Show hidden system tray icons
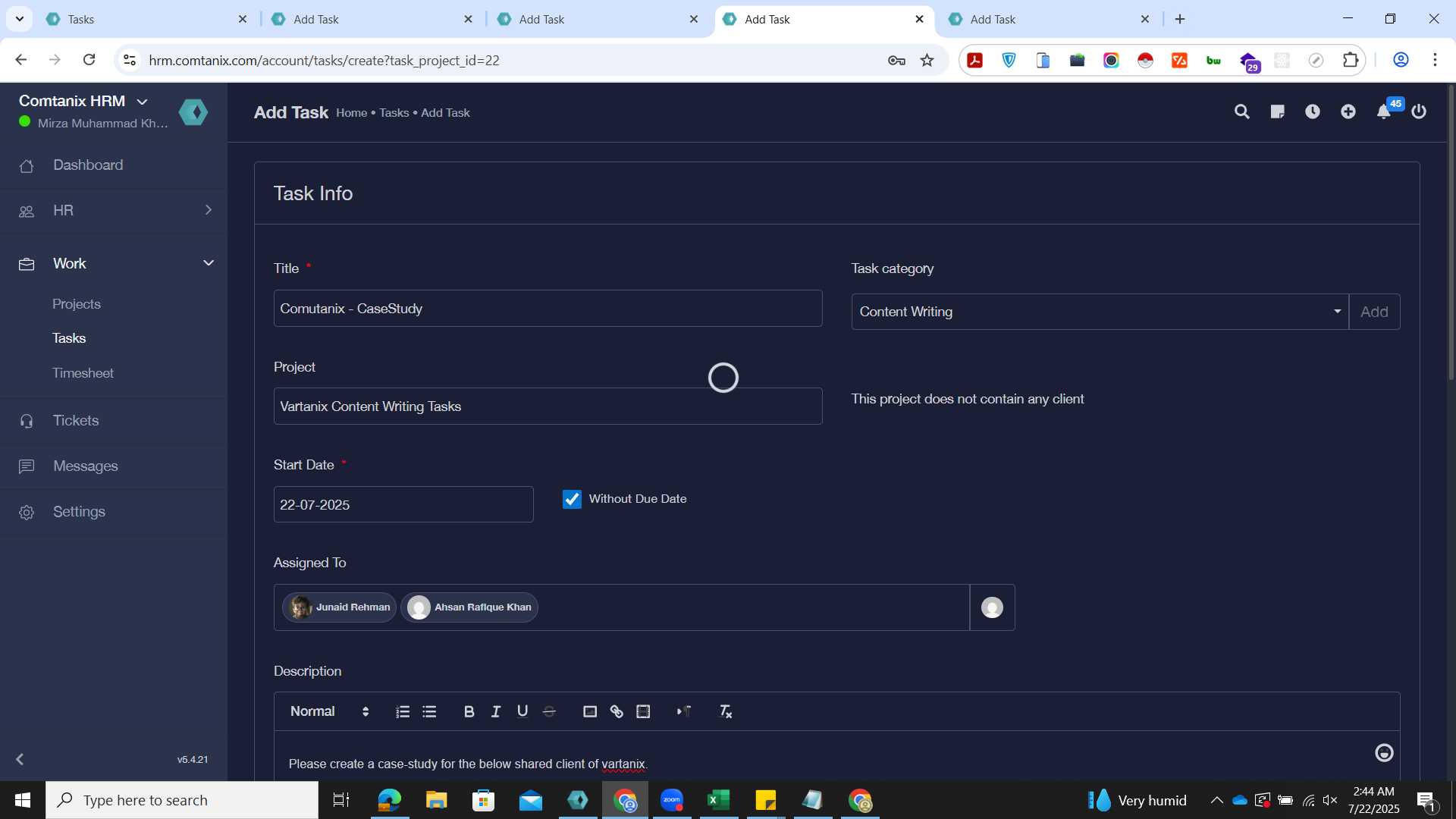The width and height of the screenshot is (1456, 819). click(x=1216, y=800)
